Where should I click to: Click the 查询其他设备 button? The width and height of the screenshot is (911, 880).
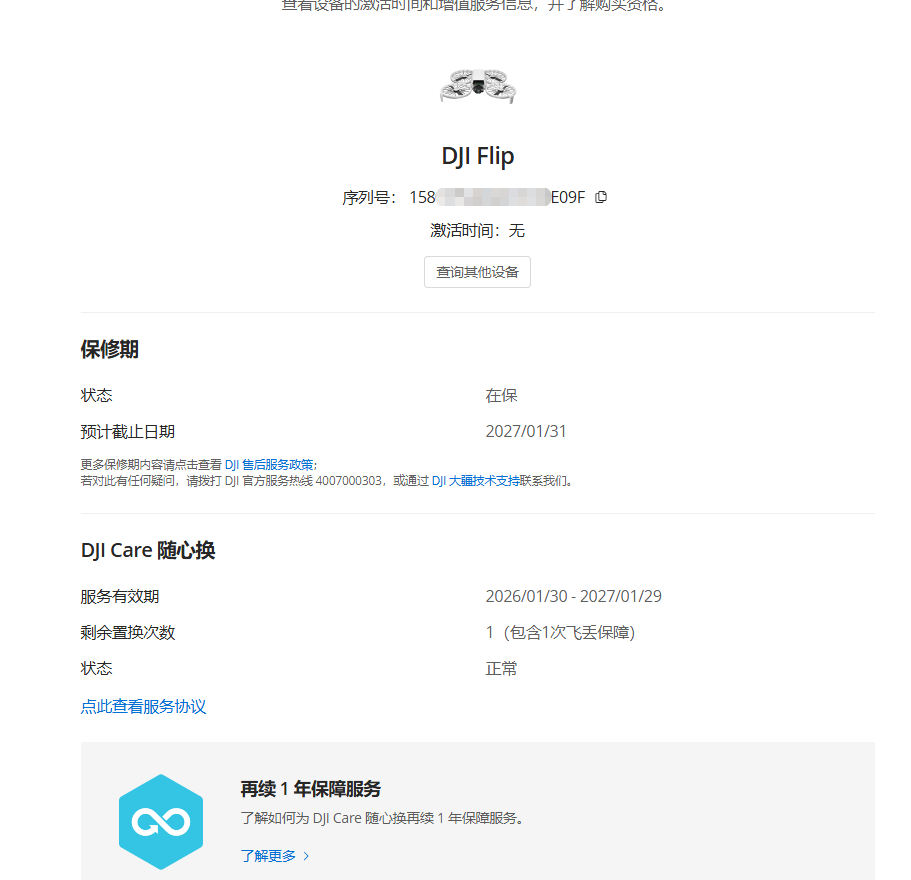477,272
